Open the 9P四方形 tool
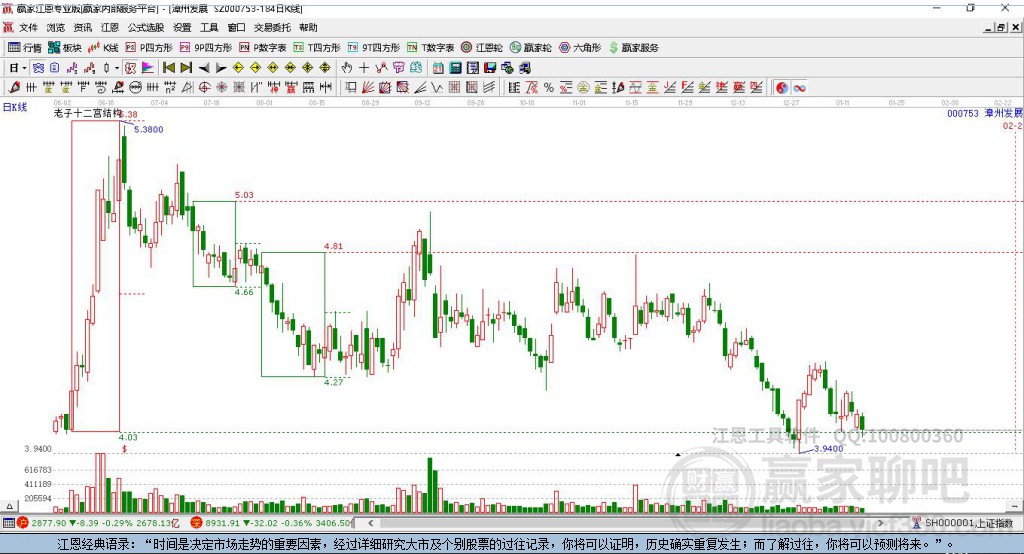The height and width of the screenshot is (554, 1024). (206, 48)
